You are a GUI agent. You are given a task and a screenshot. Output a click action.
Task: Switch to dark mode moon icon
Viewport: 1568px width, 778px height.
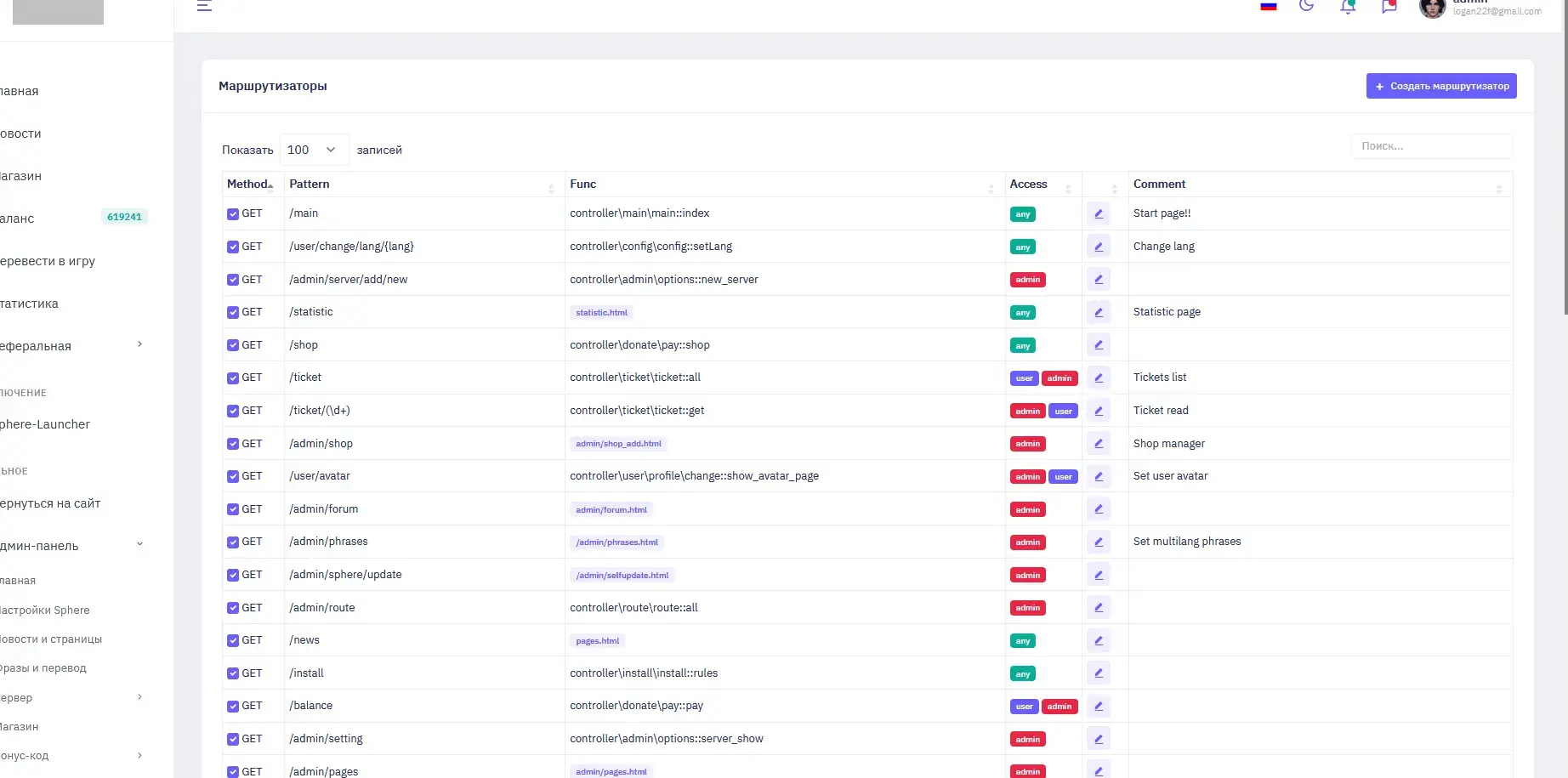pos(1307,5)
